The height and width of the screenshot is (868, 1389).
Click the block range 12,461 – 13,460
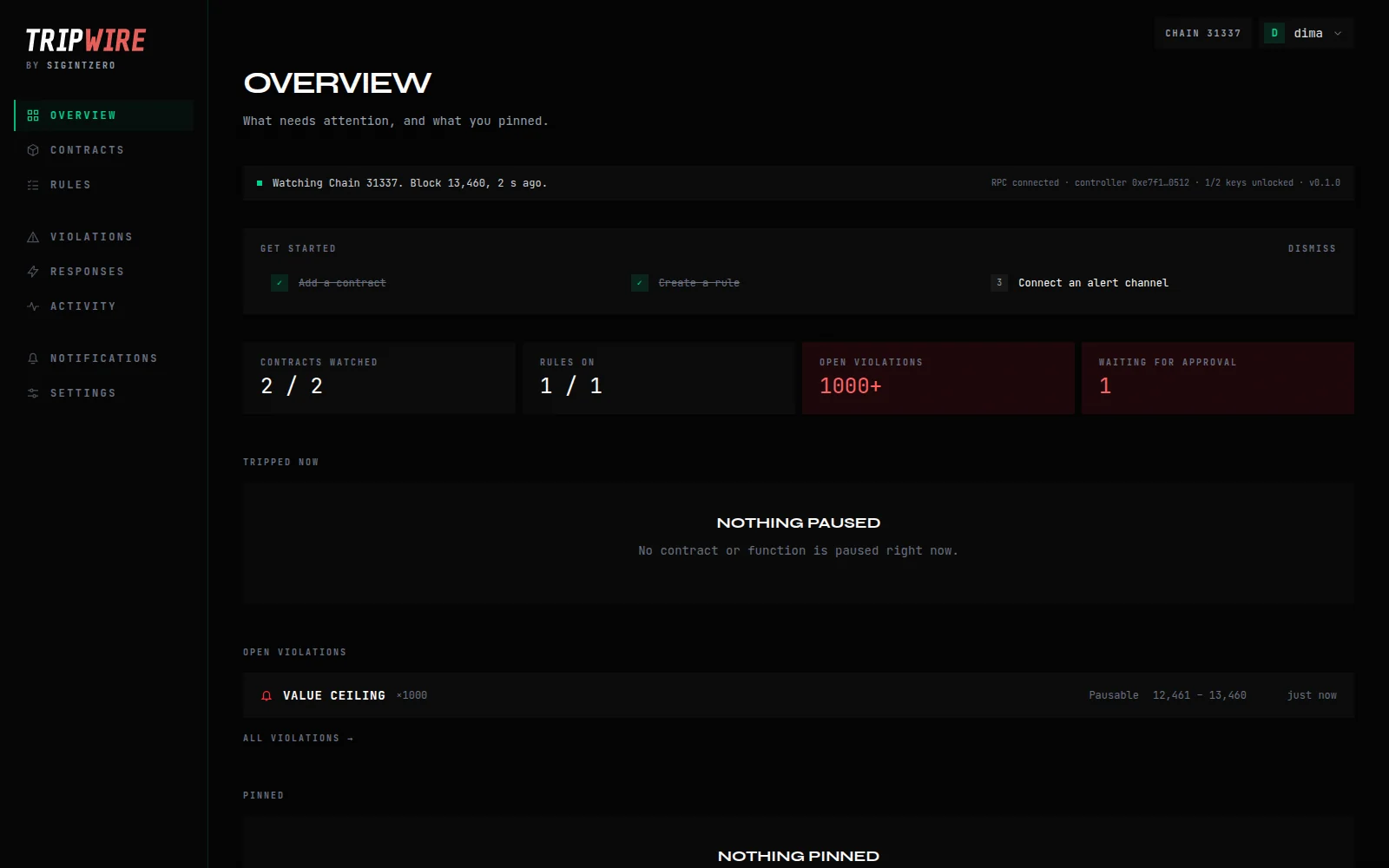click(x=1199, y=695)
